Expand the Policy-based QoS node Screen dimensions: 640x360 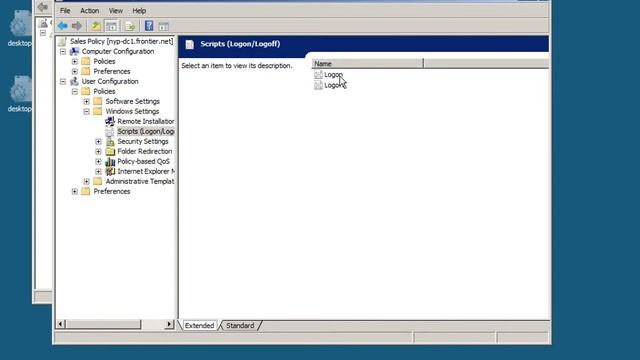click(98, 161)
